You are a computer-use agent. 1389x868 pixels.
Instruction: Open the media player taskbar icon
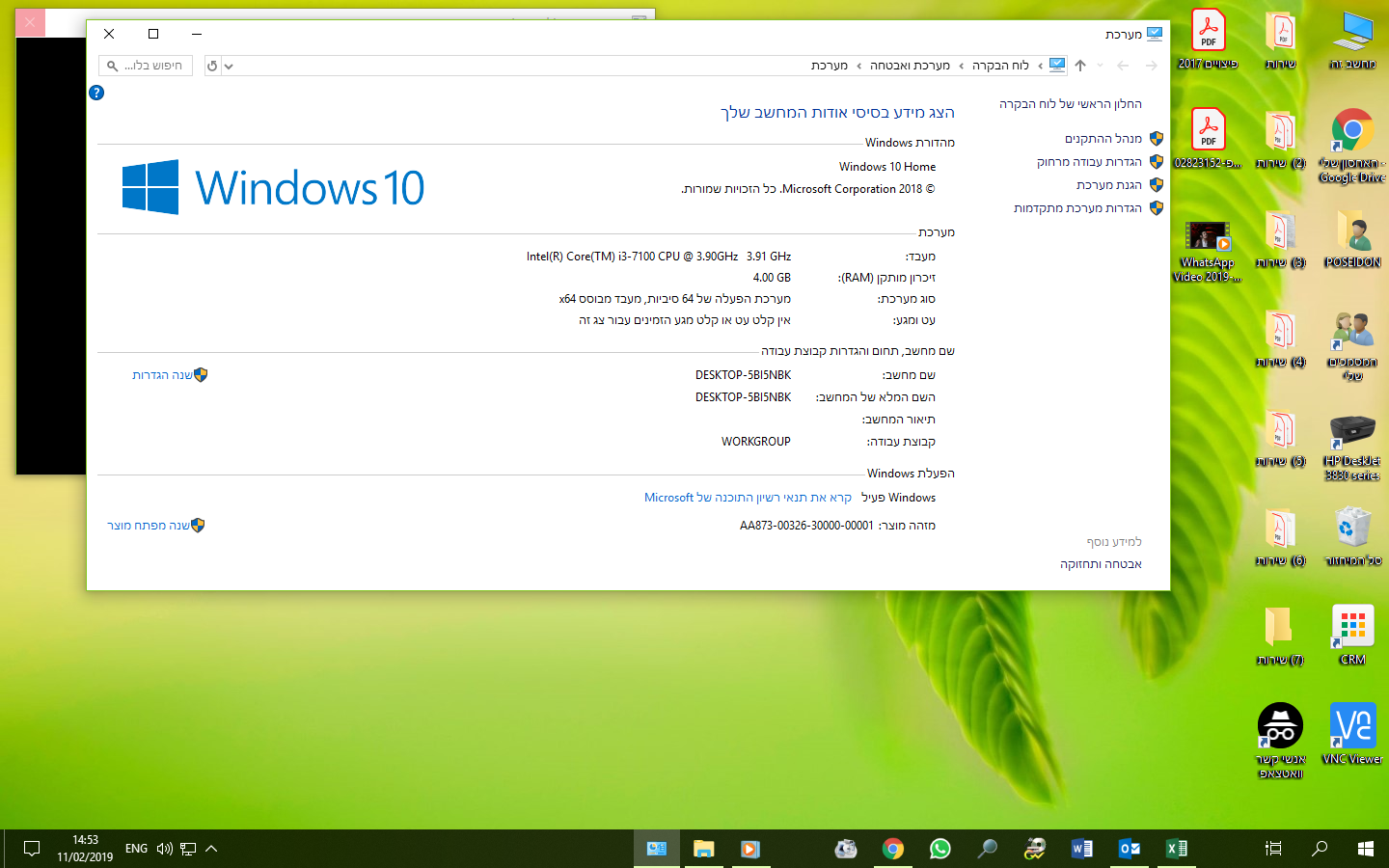pos(750,849)
